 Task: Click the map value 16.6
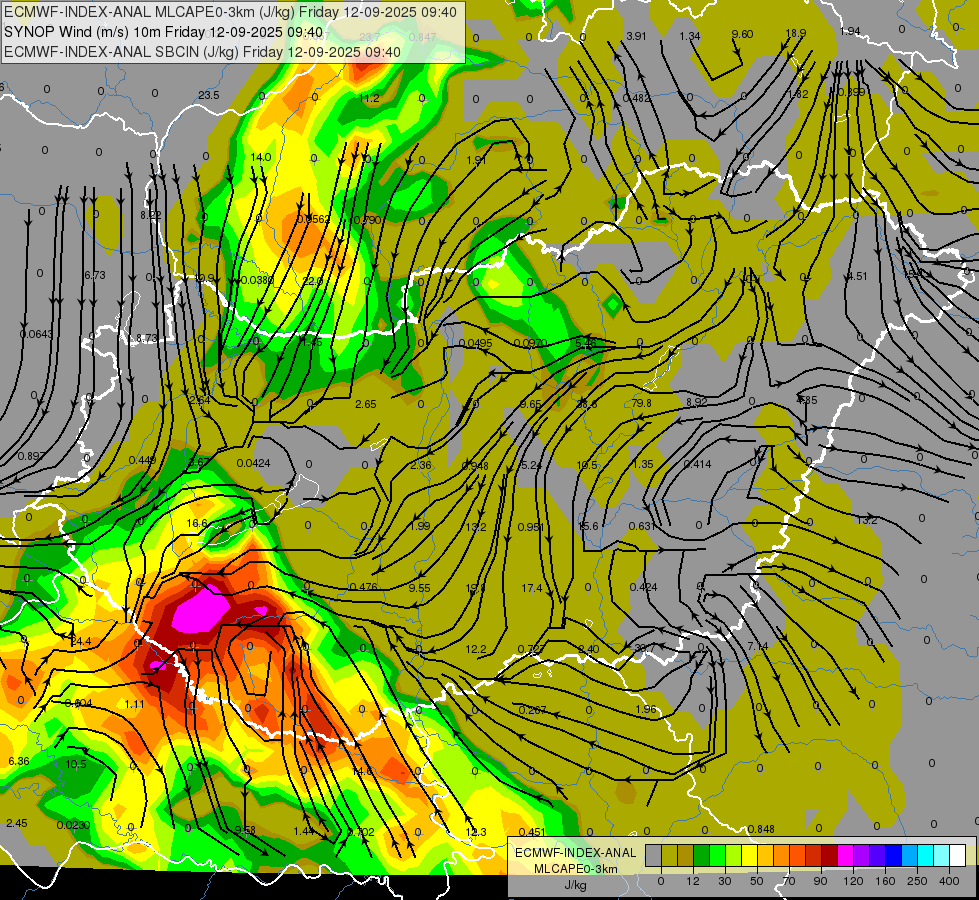point(197,523)
